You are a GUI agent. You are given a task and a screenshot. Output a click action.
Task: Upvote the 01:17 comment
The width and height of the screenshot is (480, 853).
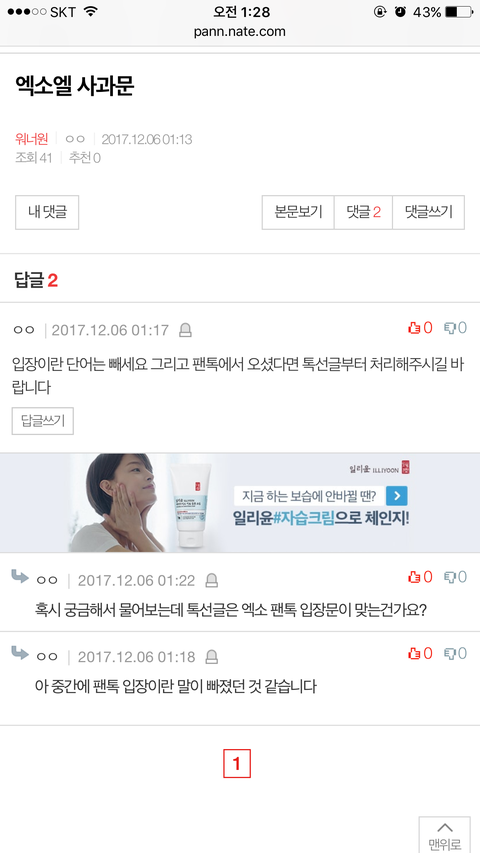[420, 327]
